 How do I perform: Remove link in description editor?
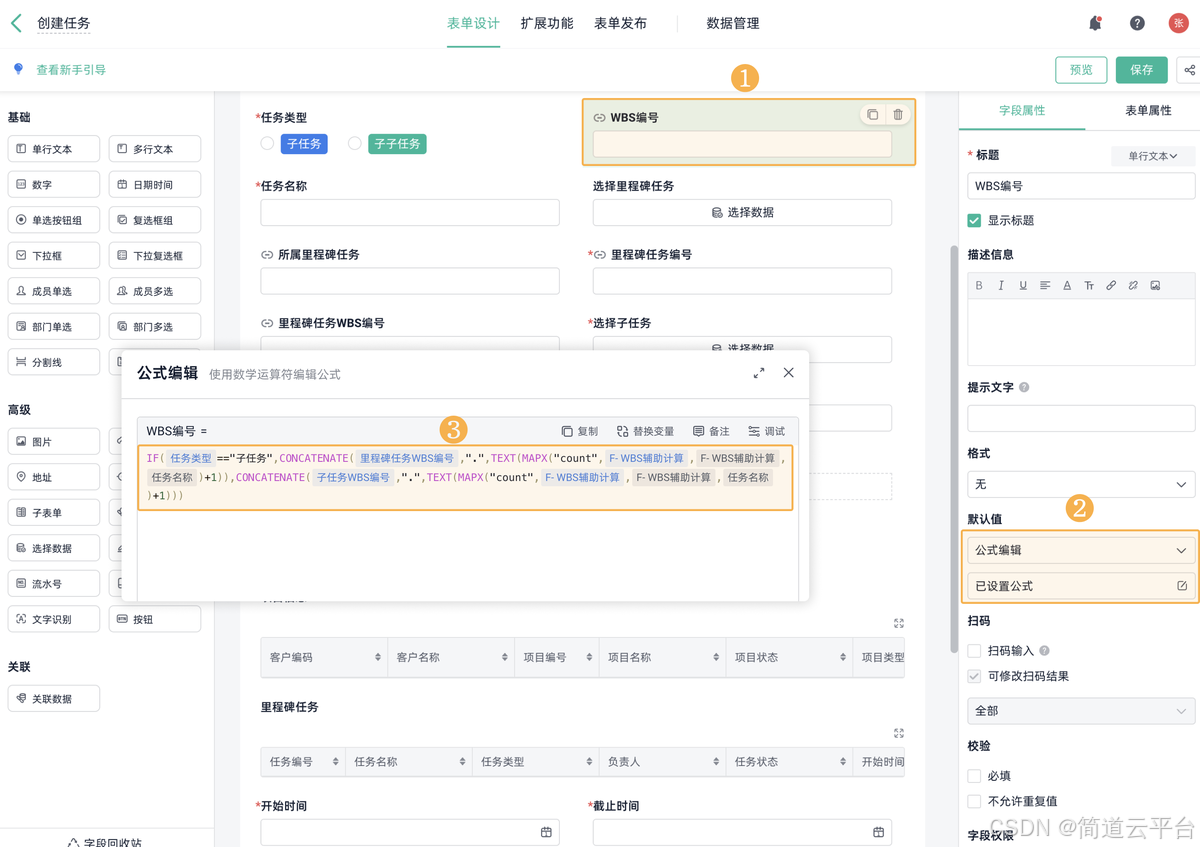coord(1133,286)
